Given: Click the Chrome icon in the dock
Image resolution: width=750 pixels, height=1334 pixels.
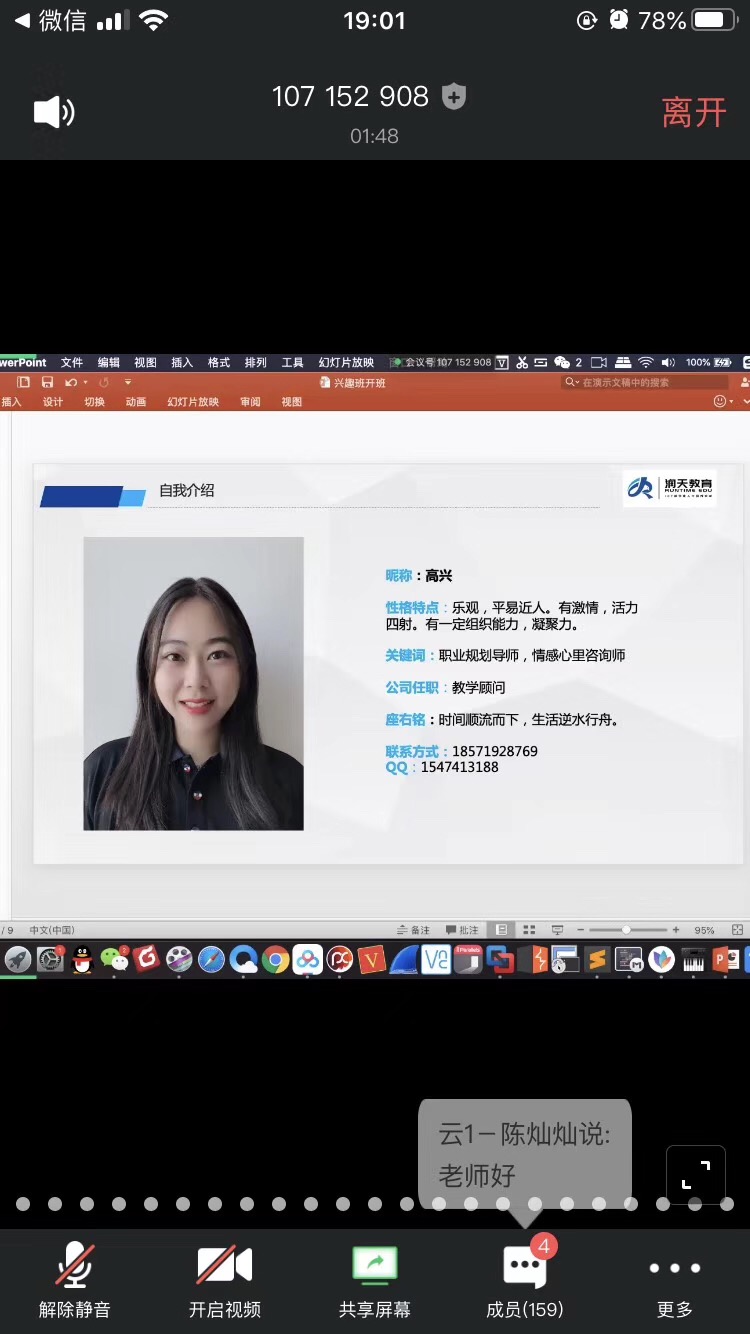Looking at the screenshot, I should 275,960.
